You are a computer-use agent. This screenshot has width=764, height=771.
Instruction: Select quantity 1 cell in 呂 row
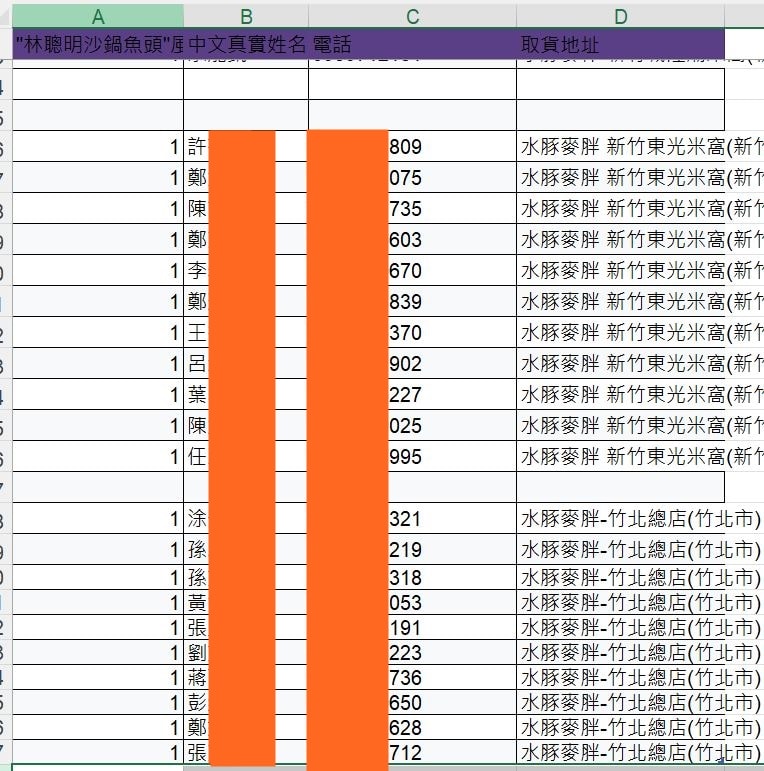[x=98, y=363]
